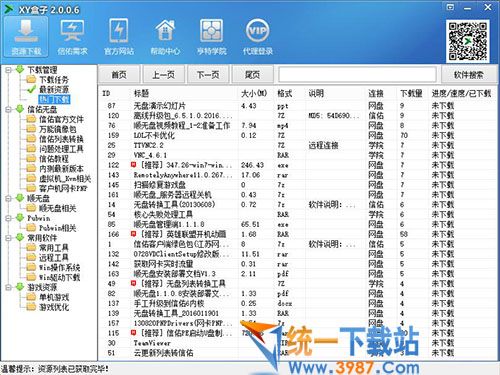Image resolution: width=500 pixels, height=375 pixels.
Task: Click the XY盒子 logo in title bar
Action: tap(8, 9)
